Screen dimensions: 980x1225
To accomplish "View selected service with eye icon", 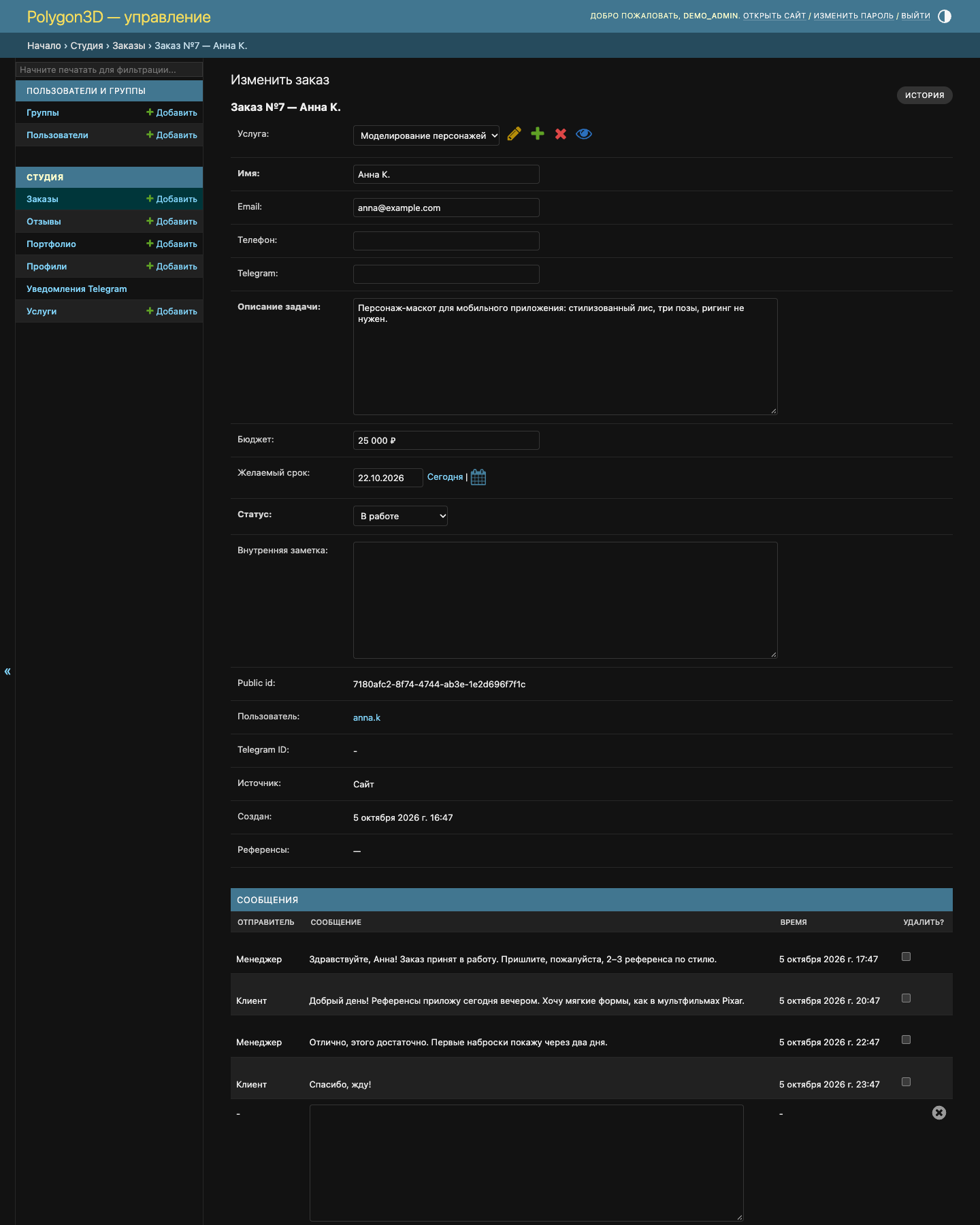I will 584,134.
